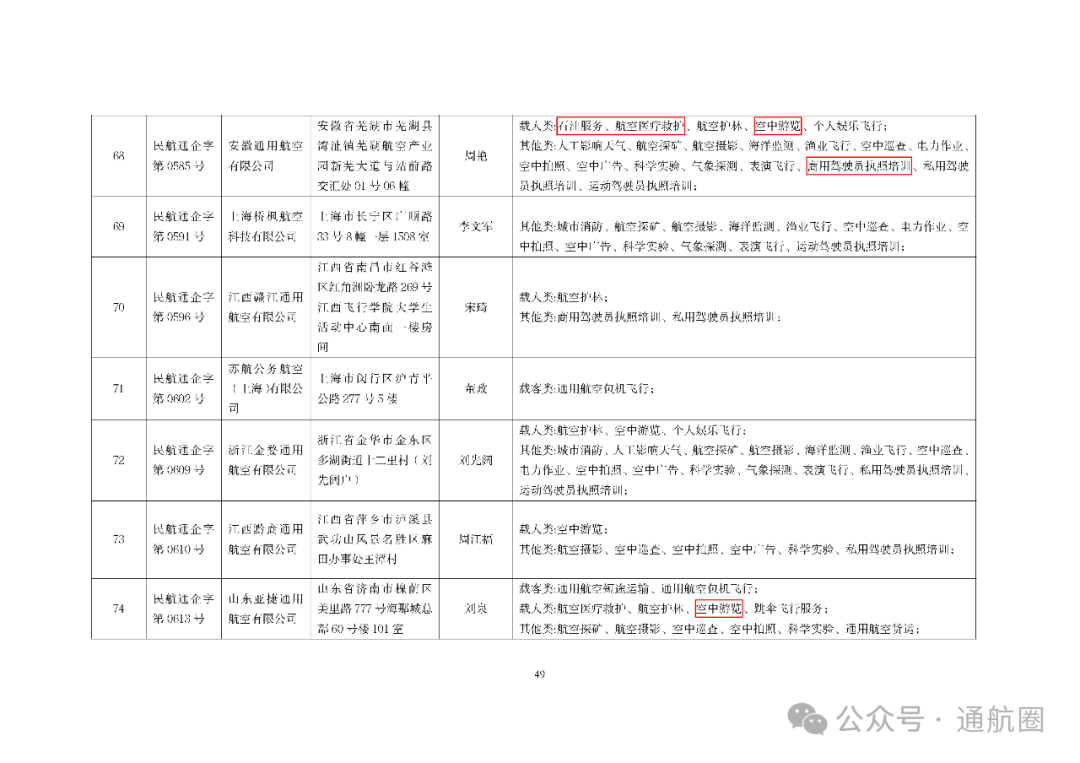Click the company name in row 72
1080x763 pixels.
point(265,460)
